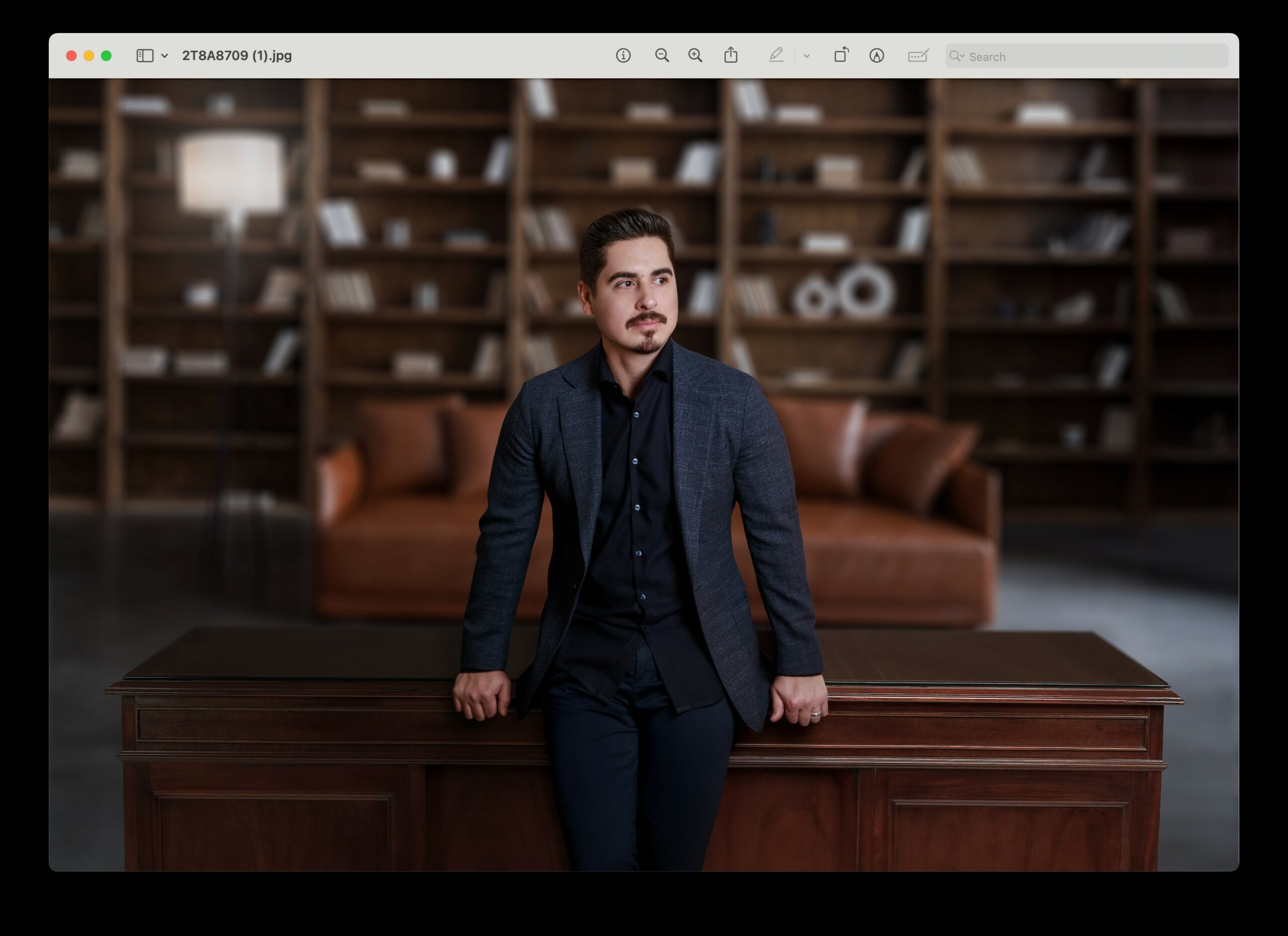Click the file title 2T8A8709 (1).jpg
The image size is (1288, 936).
click(237, 56)
